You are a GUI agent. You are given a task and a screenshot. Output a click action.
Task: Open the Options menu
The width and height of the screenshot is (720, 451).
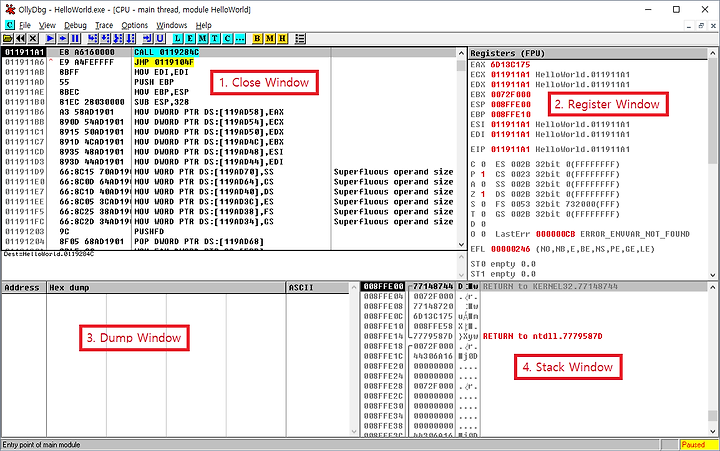[x=135, y=25]
